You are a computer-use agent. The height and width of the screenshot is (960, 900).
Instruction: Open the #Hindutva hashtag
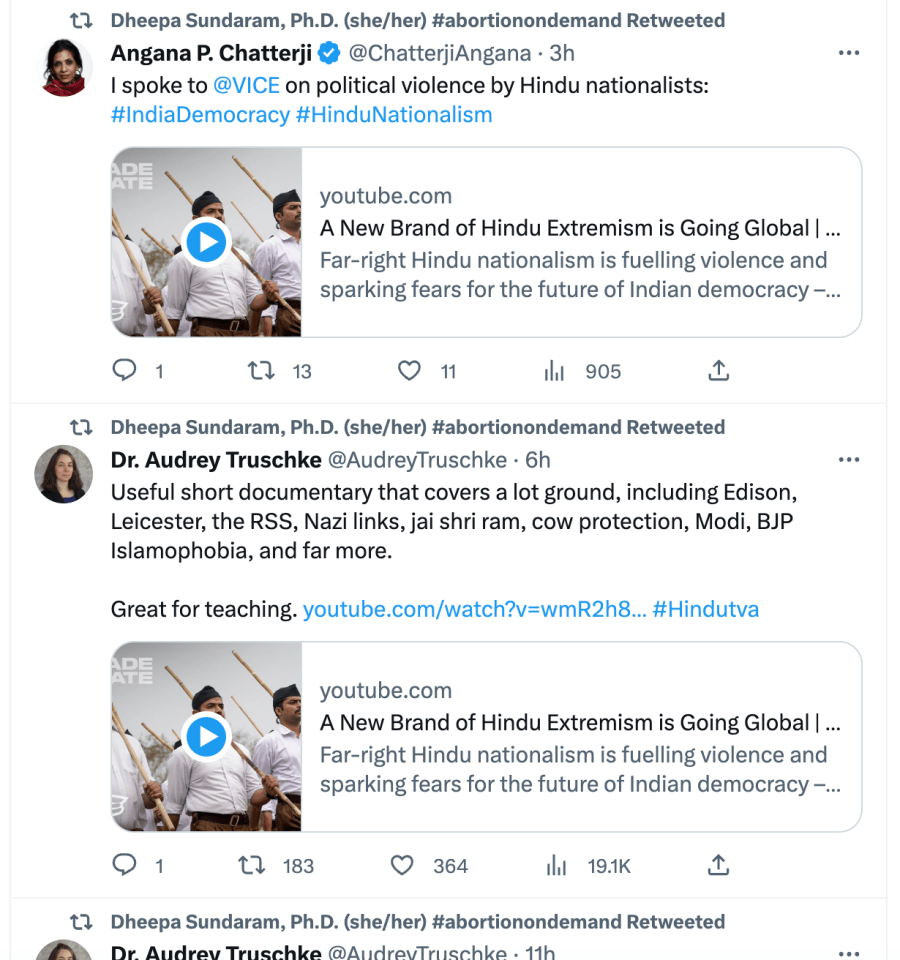pyautogui.click(x=705, y=609)
